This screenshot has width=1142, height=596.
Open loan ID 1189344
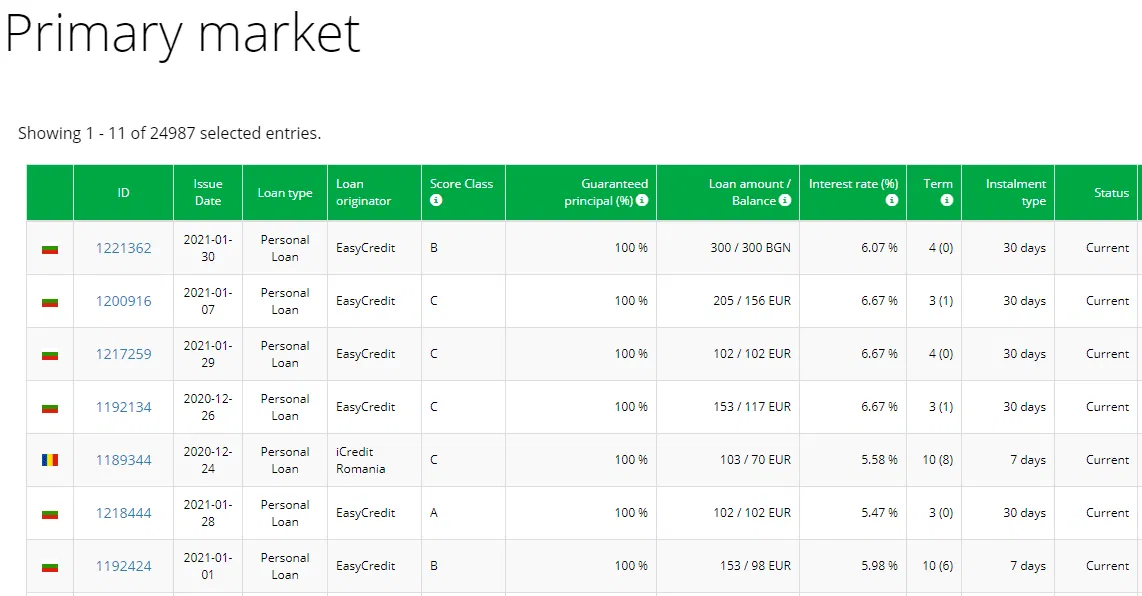123,460
